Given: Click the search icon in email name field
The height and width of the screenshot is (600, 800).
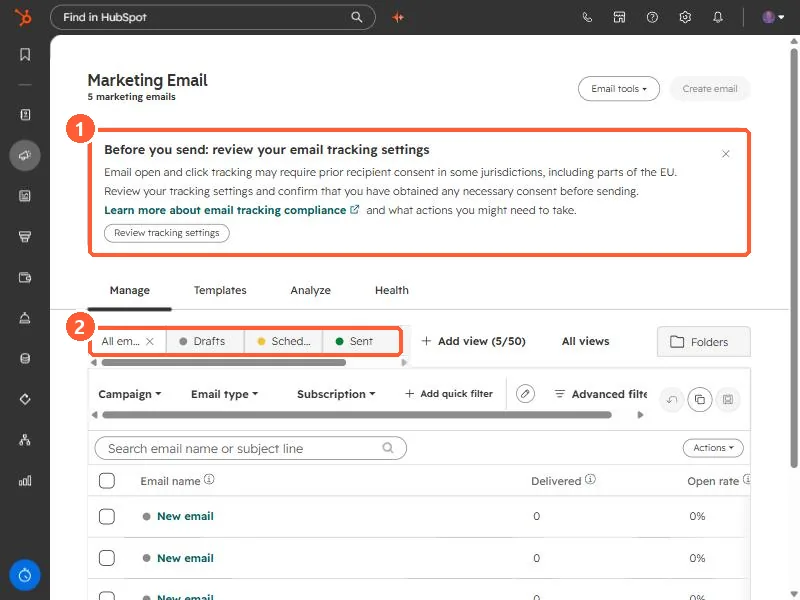Looking at the screenshot, I should pyautogui.click(x=388, y=448).
